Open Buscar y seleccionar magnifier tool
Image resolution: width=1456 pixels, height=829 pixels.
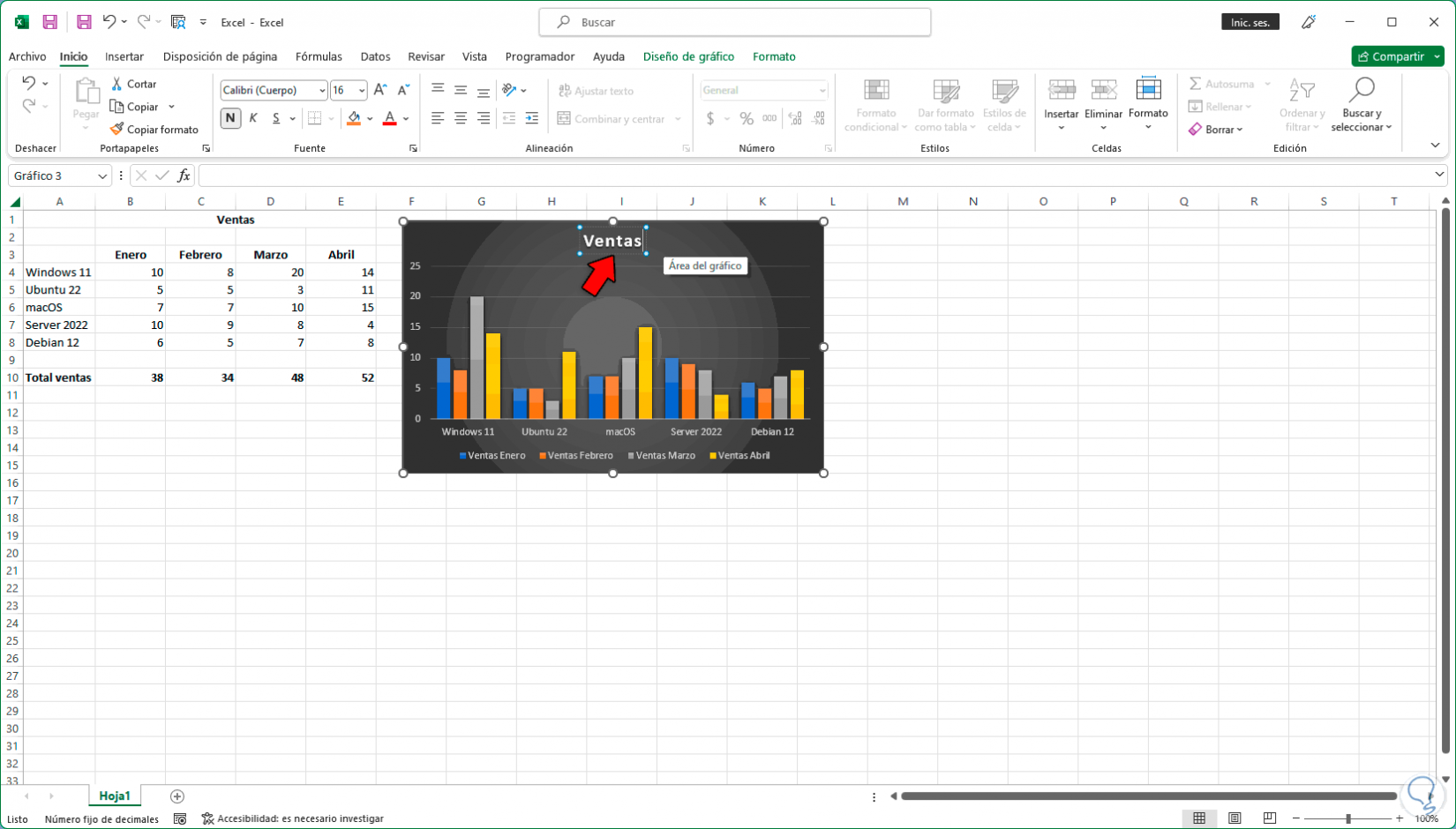click(1362, 104)
